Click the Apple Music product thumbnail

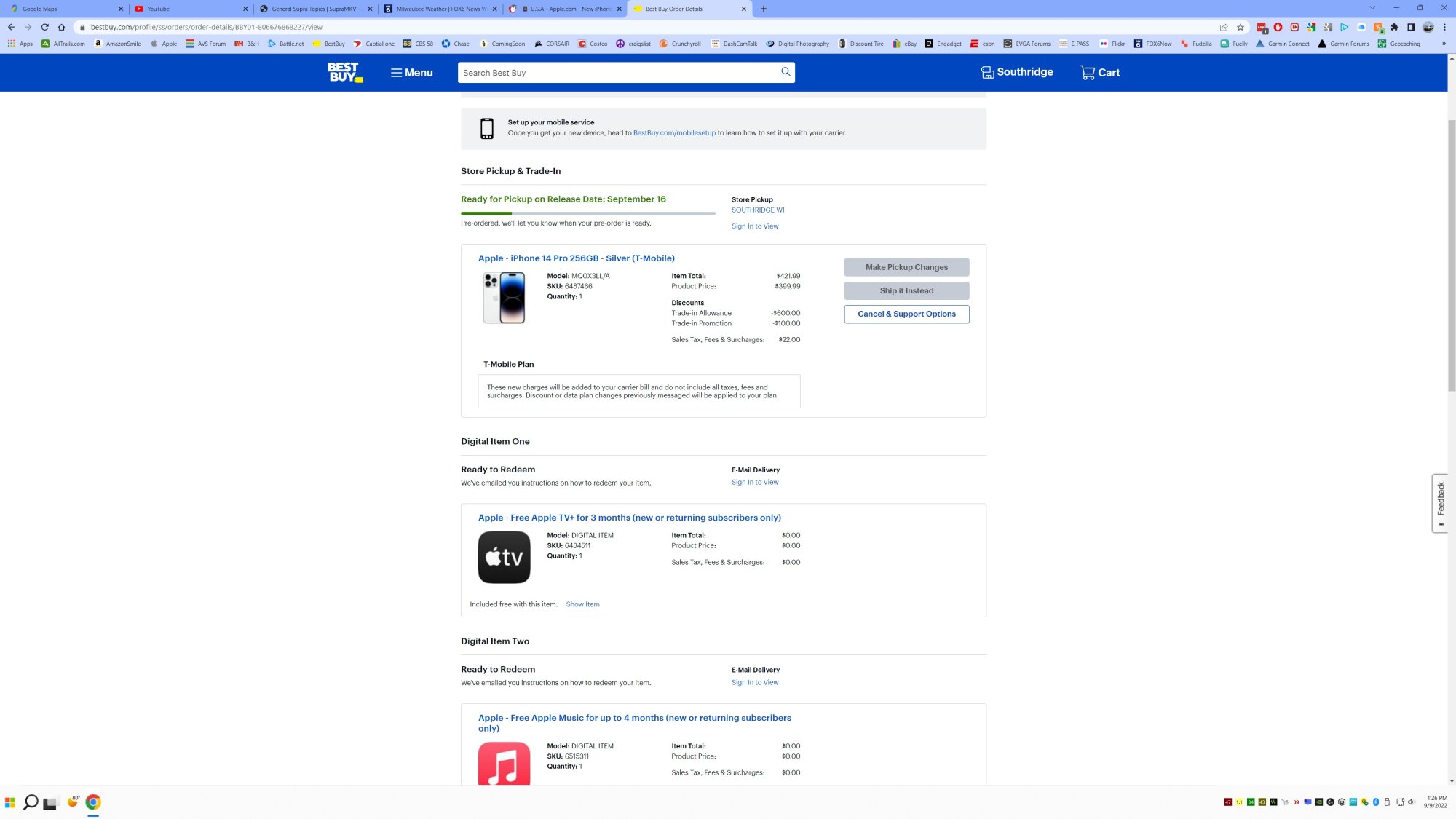click(x=504, y=763)
